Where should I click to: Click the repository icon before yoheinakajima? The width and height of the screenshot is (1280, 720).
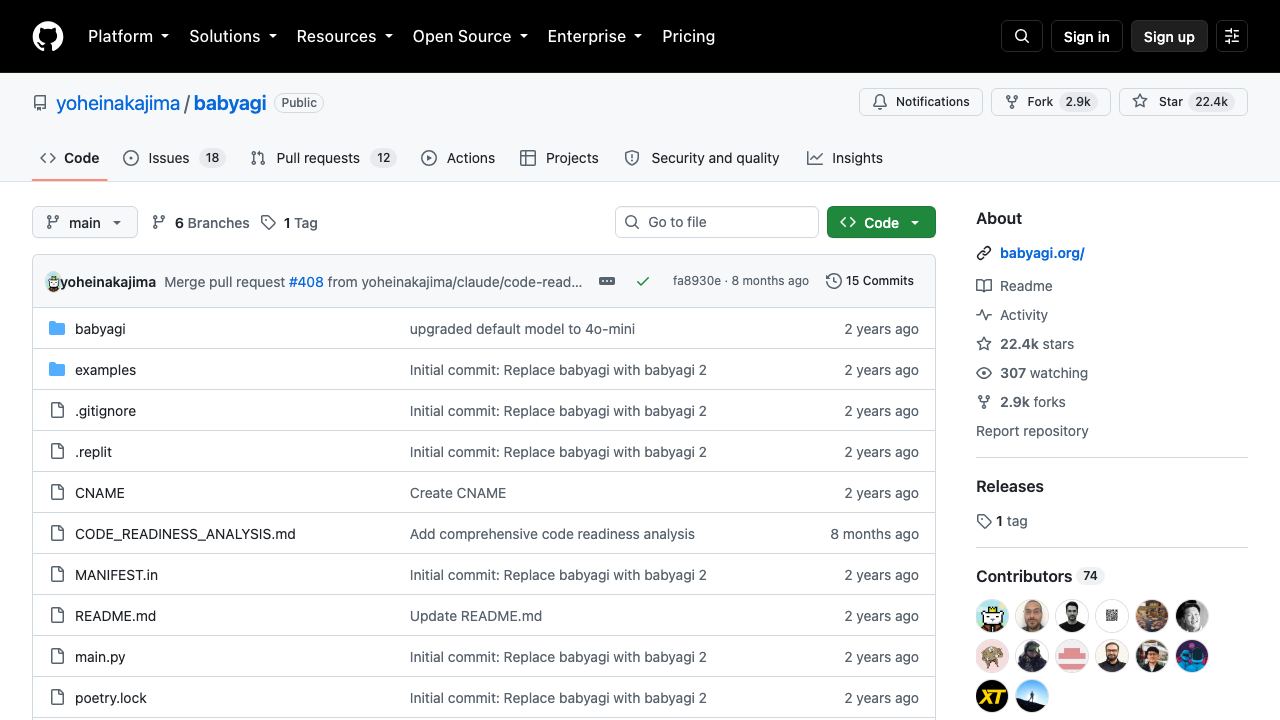pos(40,103)
